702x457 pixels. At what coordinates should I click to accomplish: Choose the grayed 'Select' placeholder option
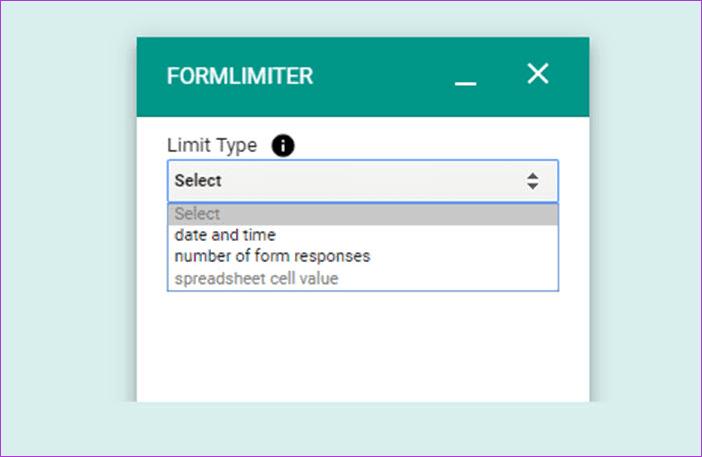pyautogui.click(x=363, y=214)
